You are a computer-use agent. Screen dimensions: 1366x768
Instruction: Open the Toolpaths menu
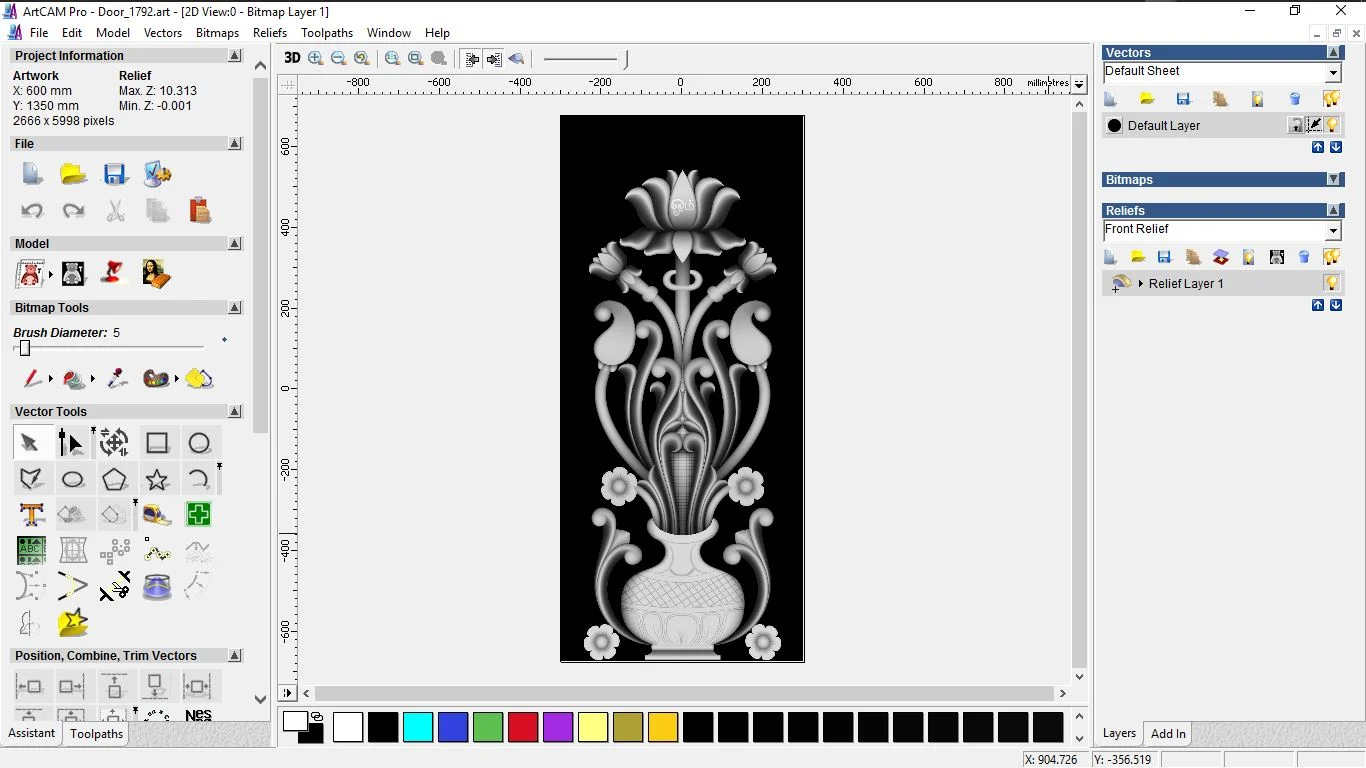click(x=327, y=33)
